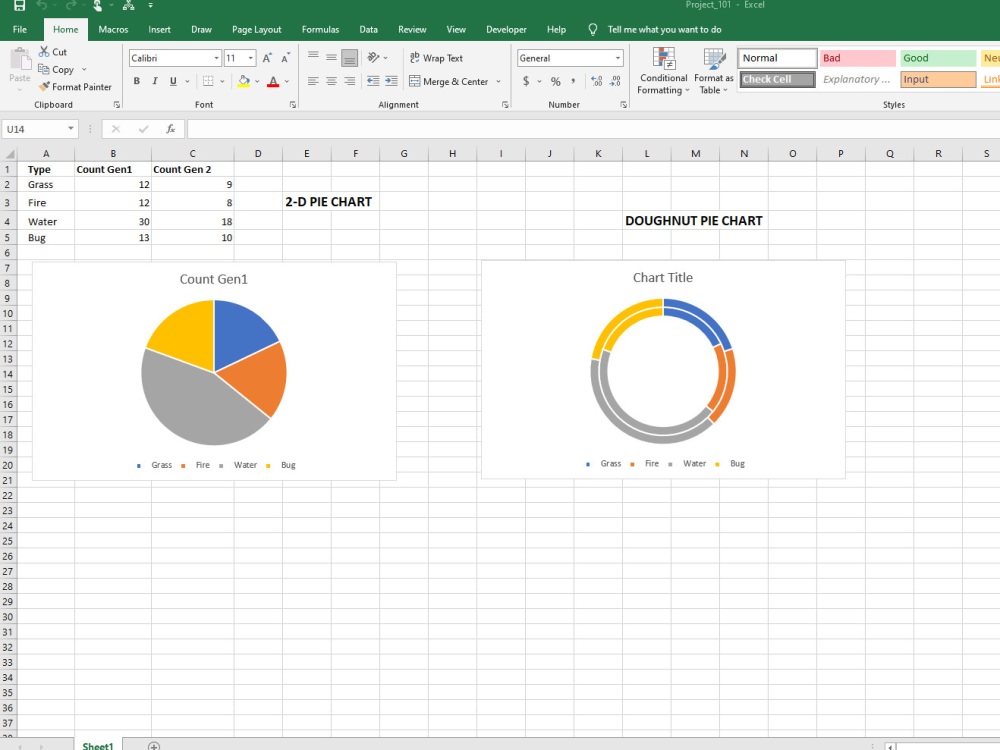The height and width of the screenshot is (750, 1000).
Task: Apply the Normal cell style
Action: point(777,58)
